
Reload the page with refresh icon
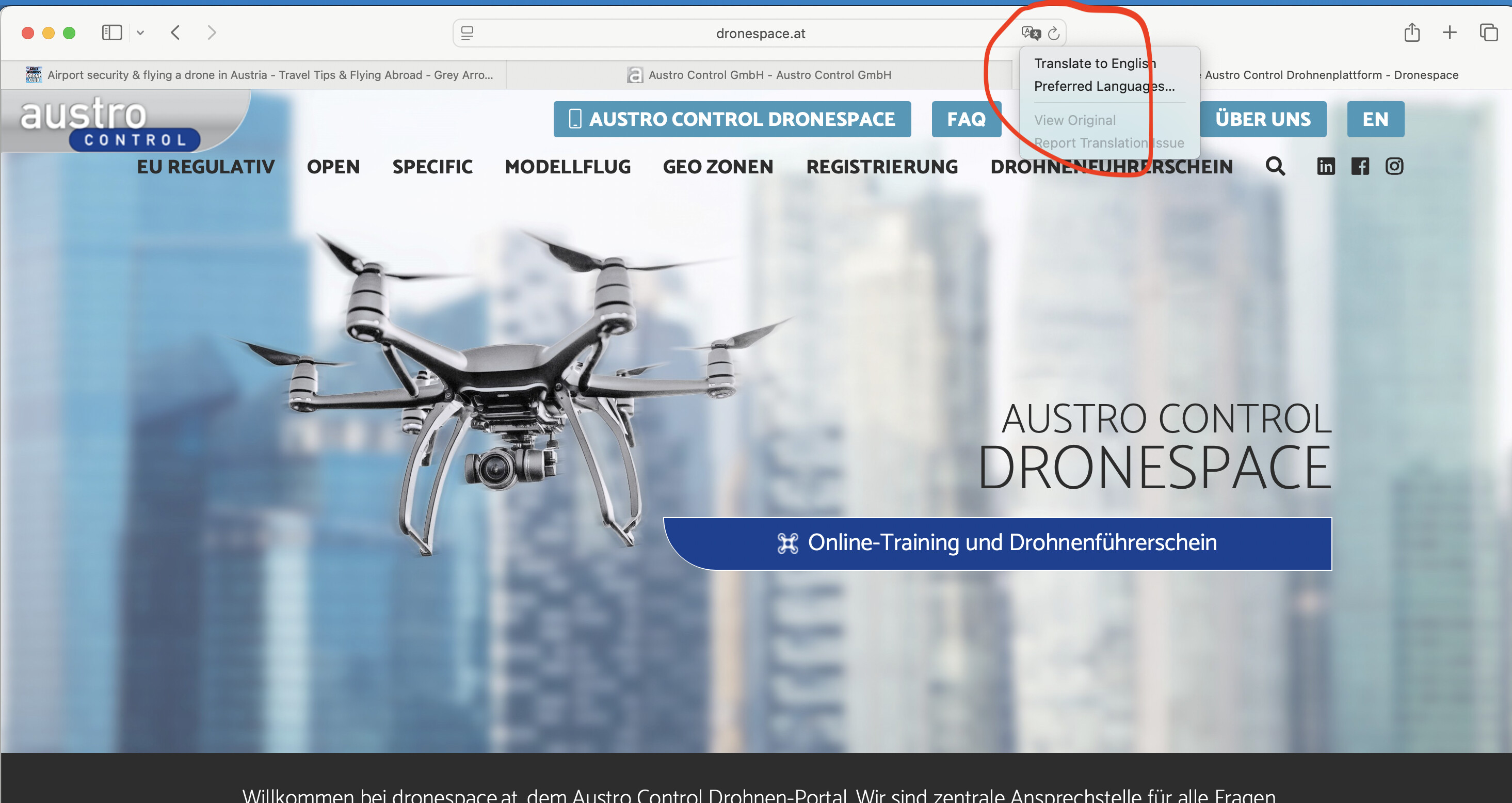click(1054, 34)
